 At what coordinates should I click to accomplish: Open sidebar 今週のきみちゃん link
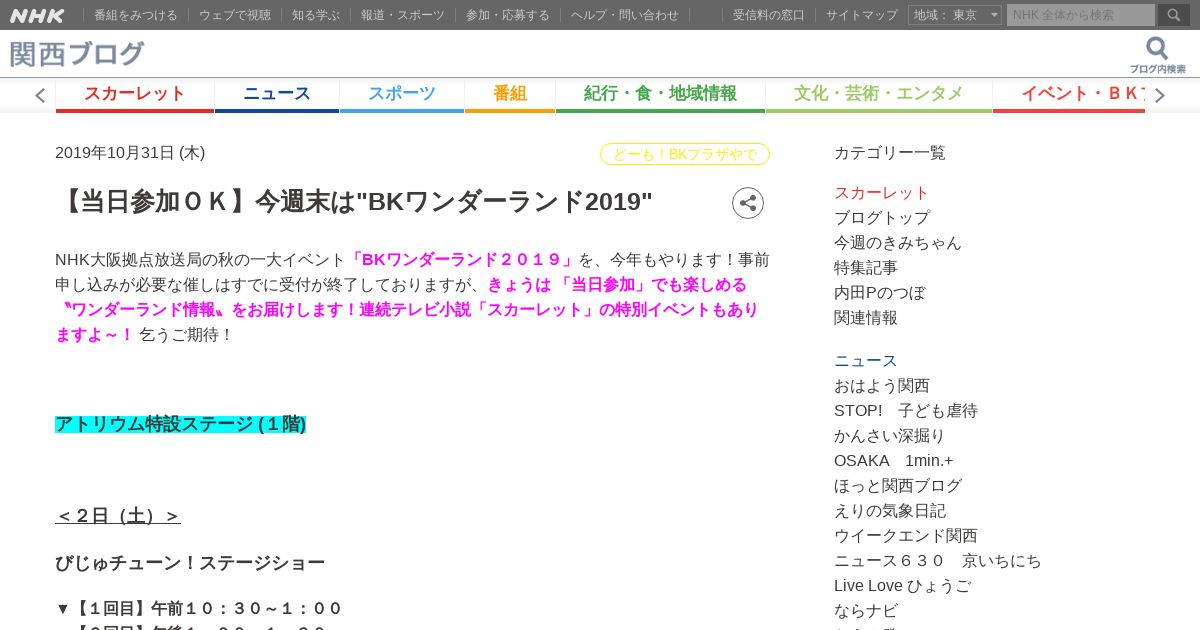click(898, 243)
